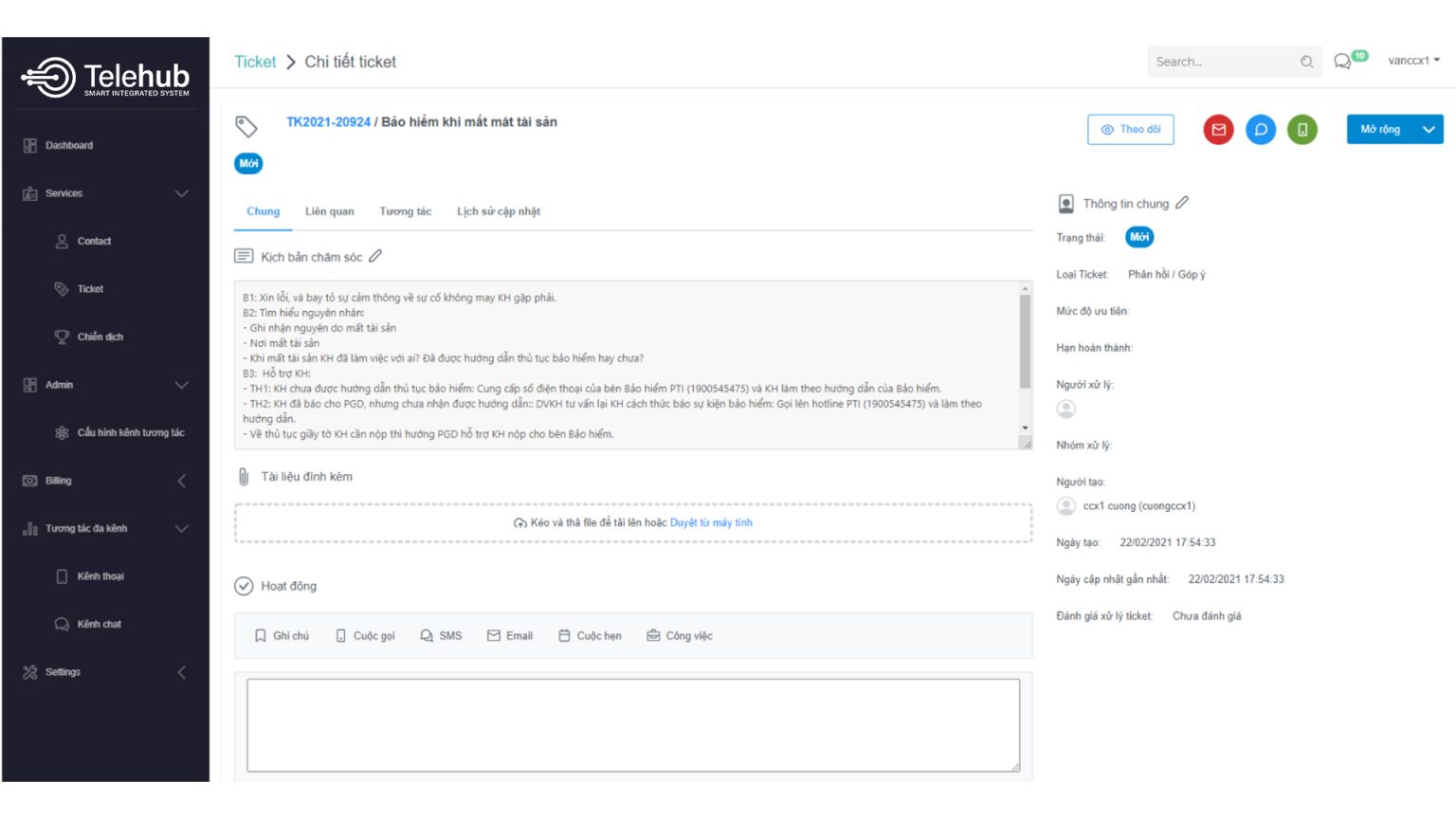Image resolution: width=1456 pixels, height=819 pixels.
Task: Open the TK2021-20924 ticket link
Action: point(328,122)
